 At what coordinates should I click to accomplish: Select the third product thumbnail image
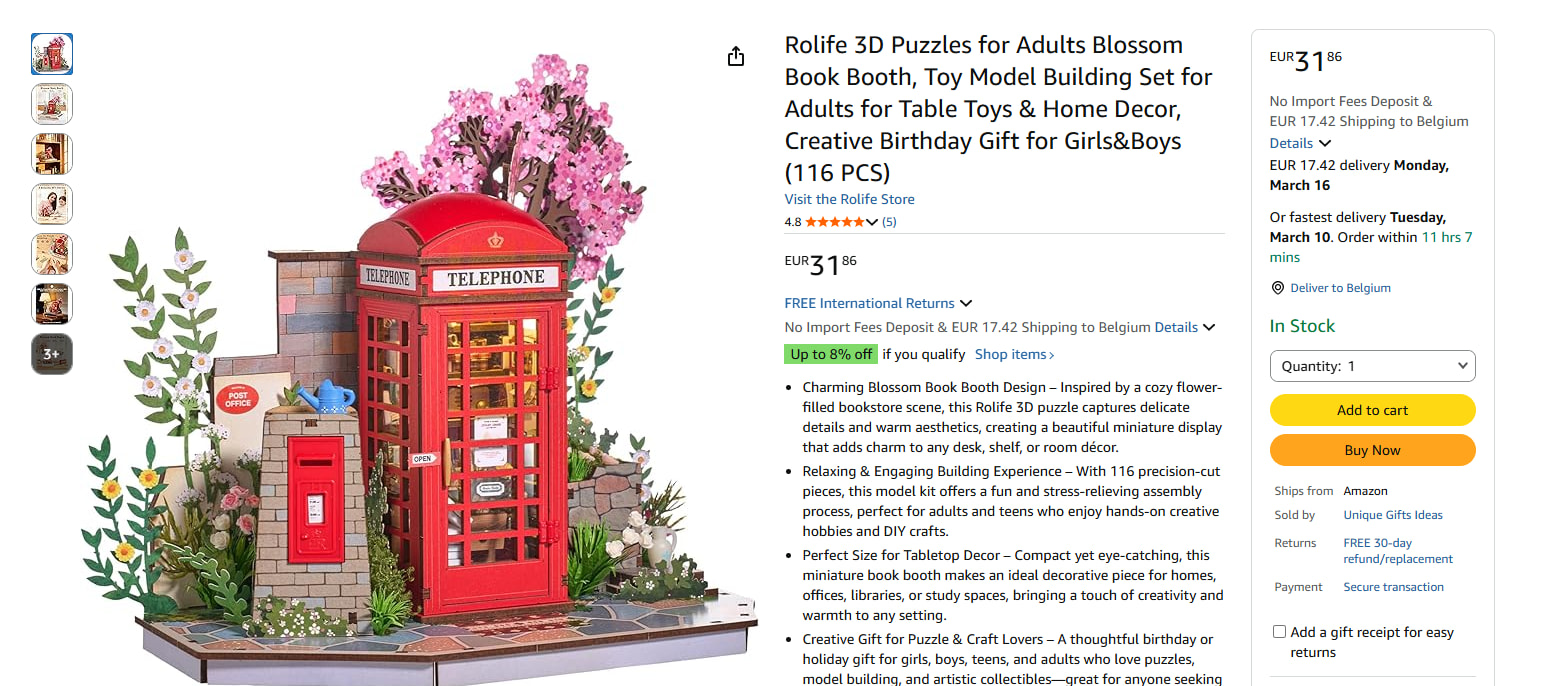pos(52,154)
